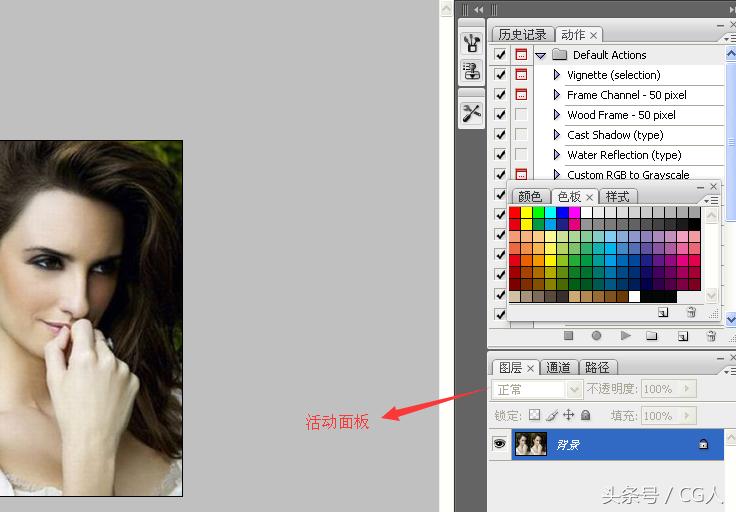Select the Default Actions set name
This screenshot has height=512, width=736.
(609, 55)
